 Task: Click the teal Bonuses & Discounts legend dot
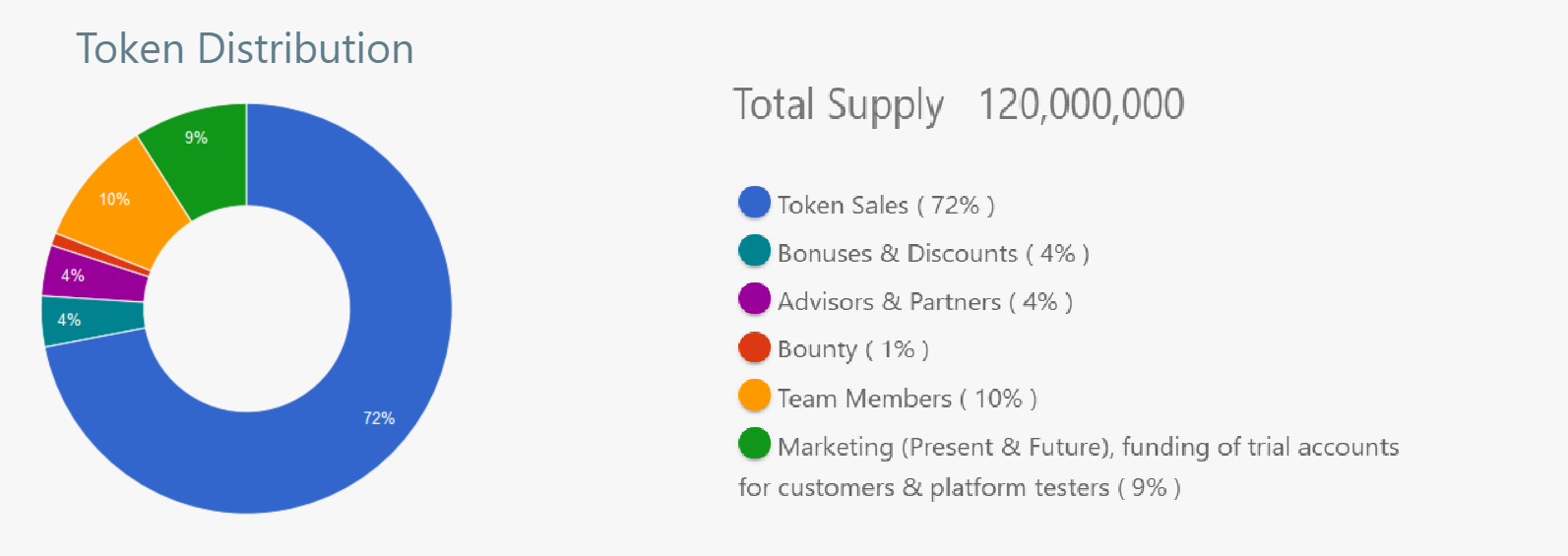(754, 251)
